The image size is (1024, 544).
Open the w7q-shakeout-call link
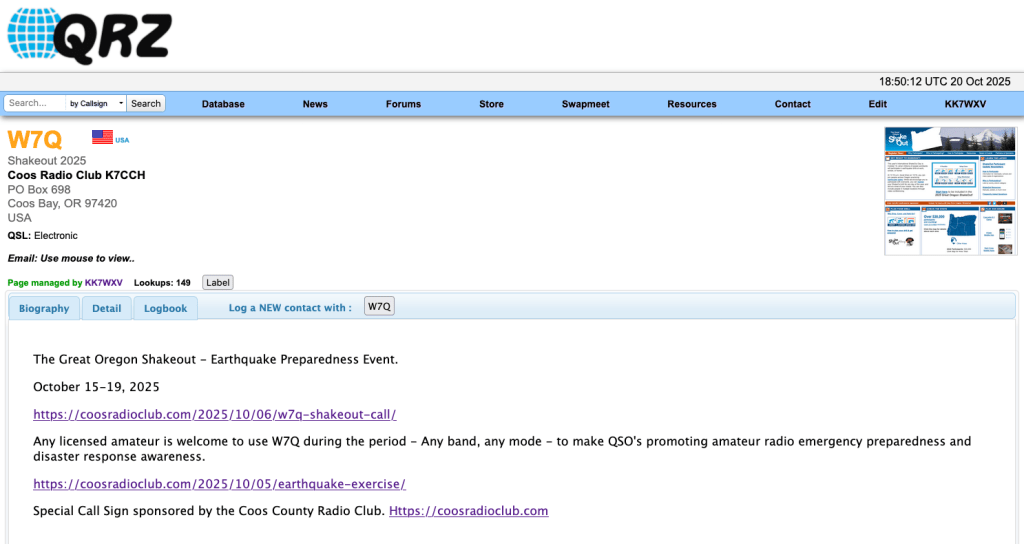(x=214, y=414)
